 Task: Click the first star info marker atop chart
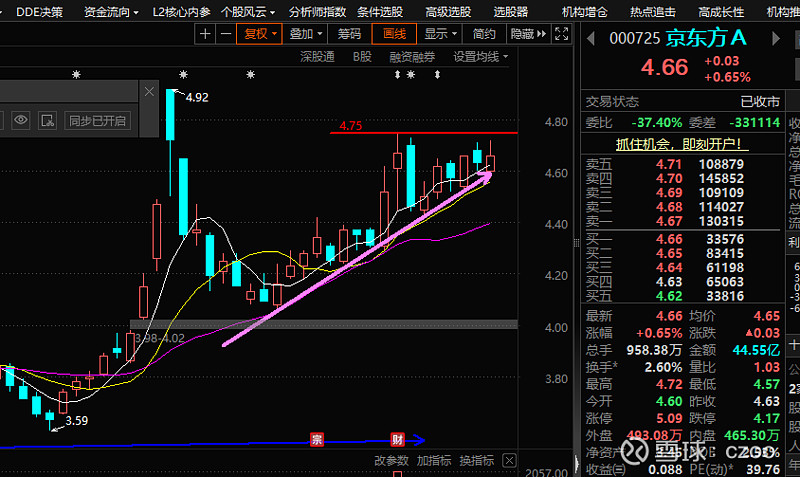tap(77, 75)
